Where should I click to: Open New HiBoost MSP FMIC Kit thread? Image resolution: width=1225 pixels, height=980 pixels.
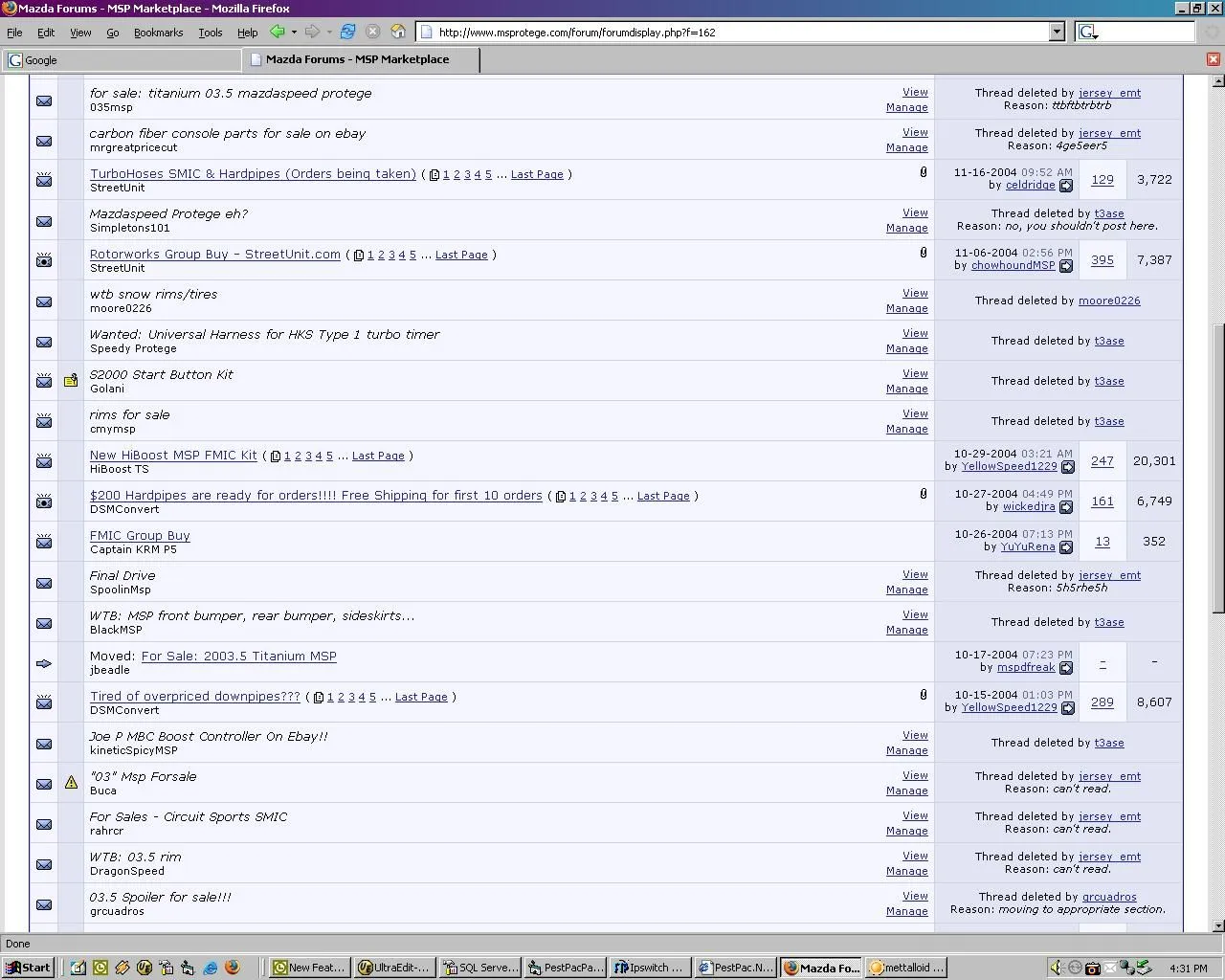tap(173, 456)
